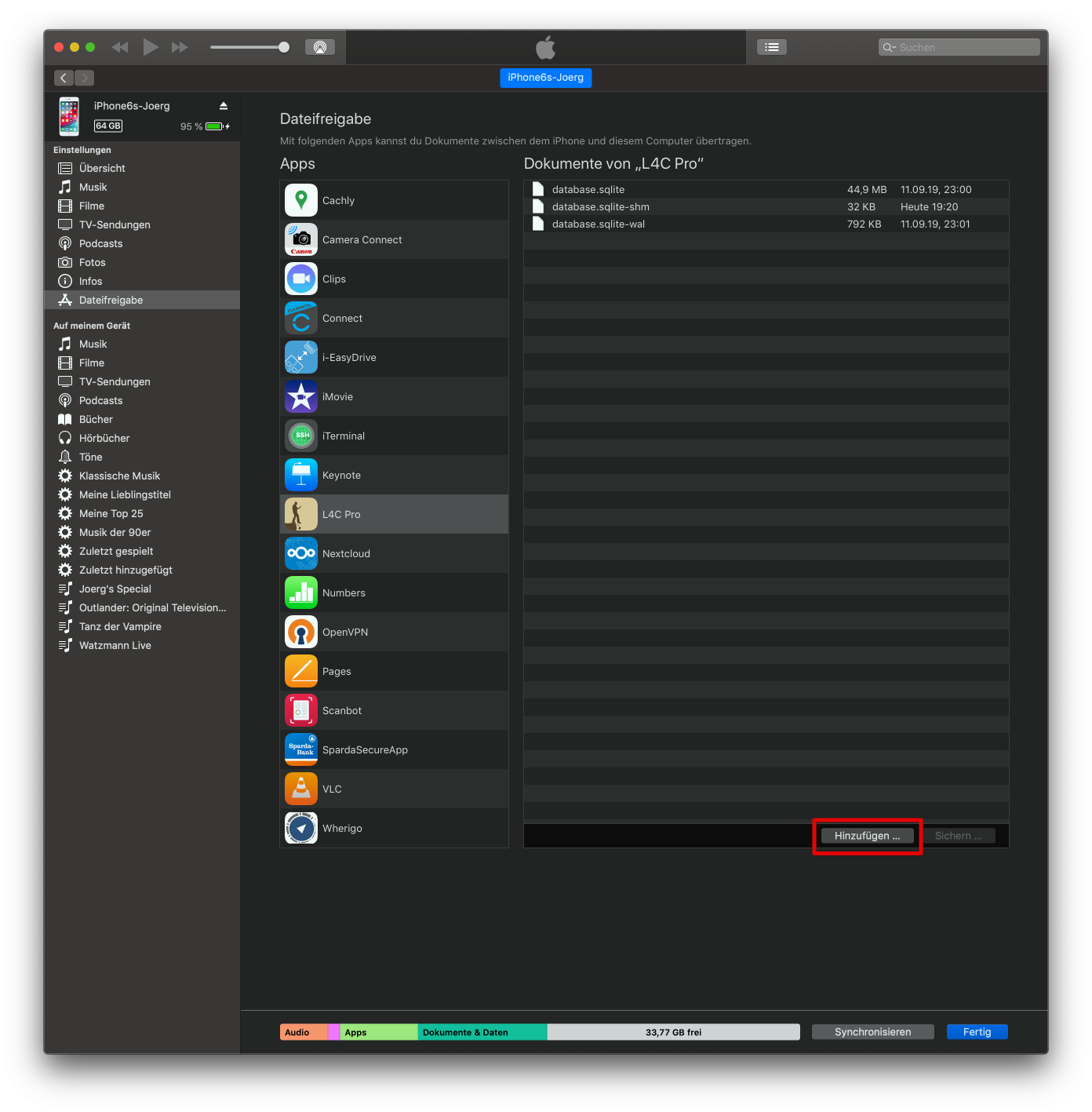The height and width of the screenshot is (1112, 1092).
Task: Click the iPhone device thumbnail icon
Action: click(69, 116)
